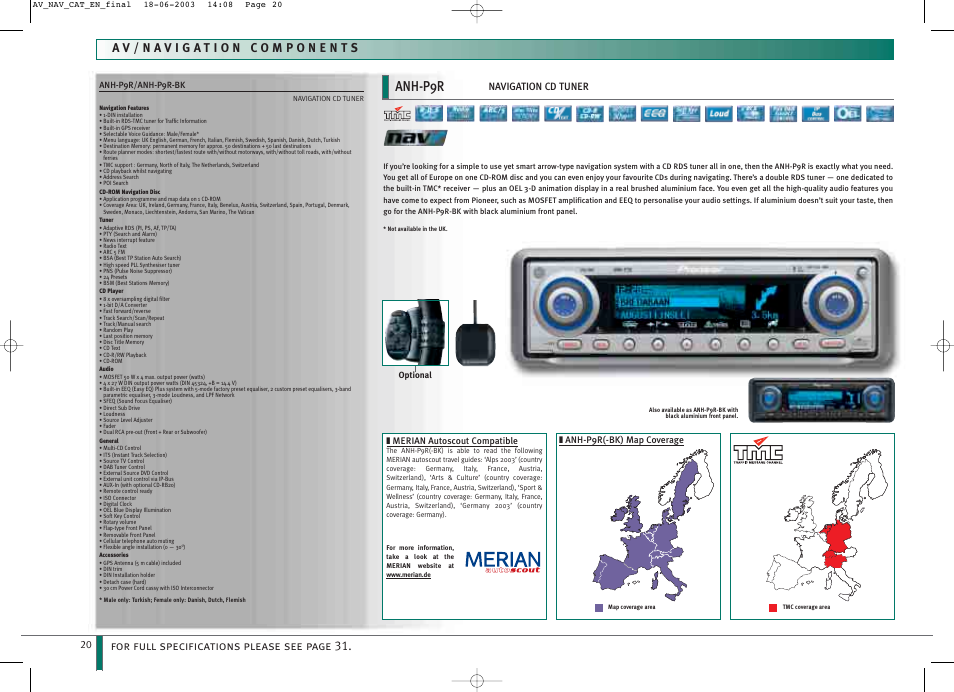Screen dimensions: 954x692
Task: Click the 'AV/NAVIGATION COMPONENTS' header
Action: point(235,48)
